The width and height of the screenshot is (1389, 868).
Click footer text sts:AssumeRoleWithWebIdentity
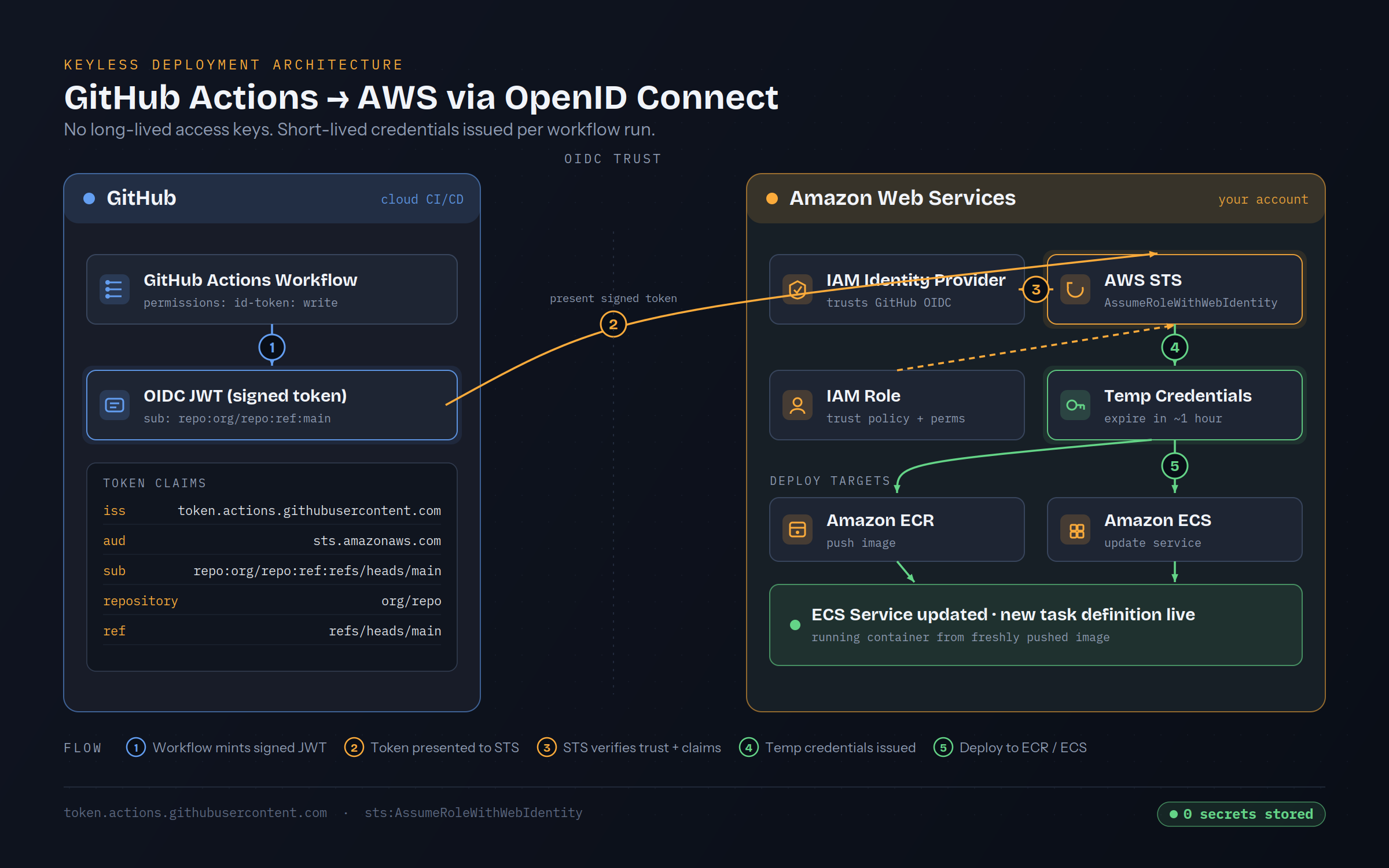473,812
